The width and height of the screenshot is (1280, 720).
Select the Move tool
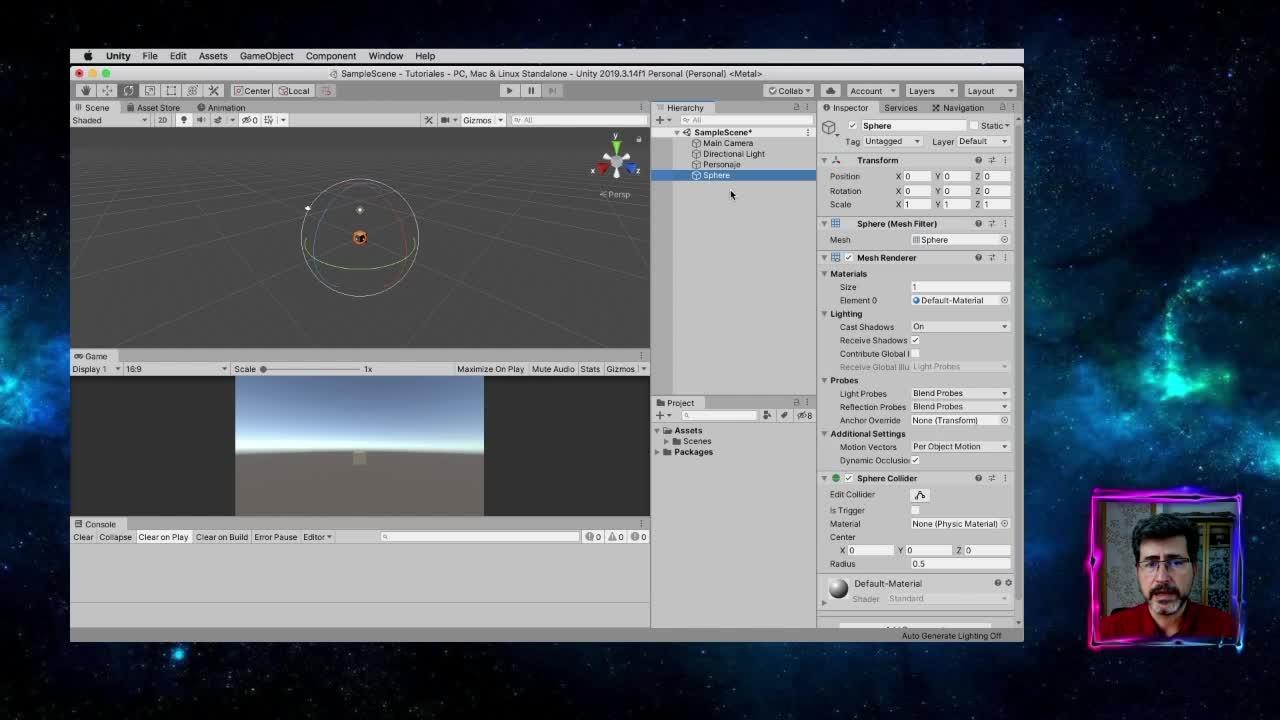pos(107,91)
